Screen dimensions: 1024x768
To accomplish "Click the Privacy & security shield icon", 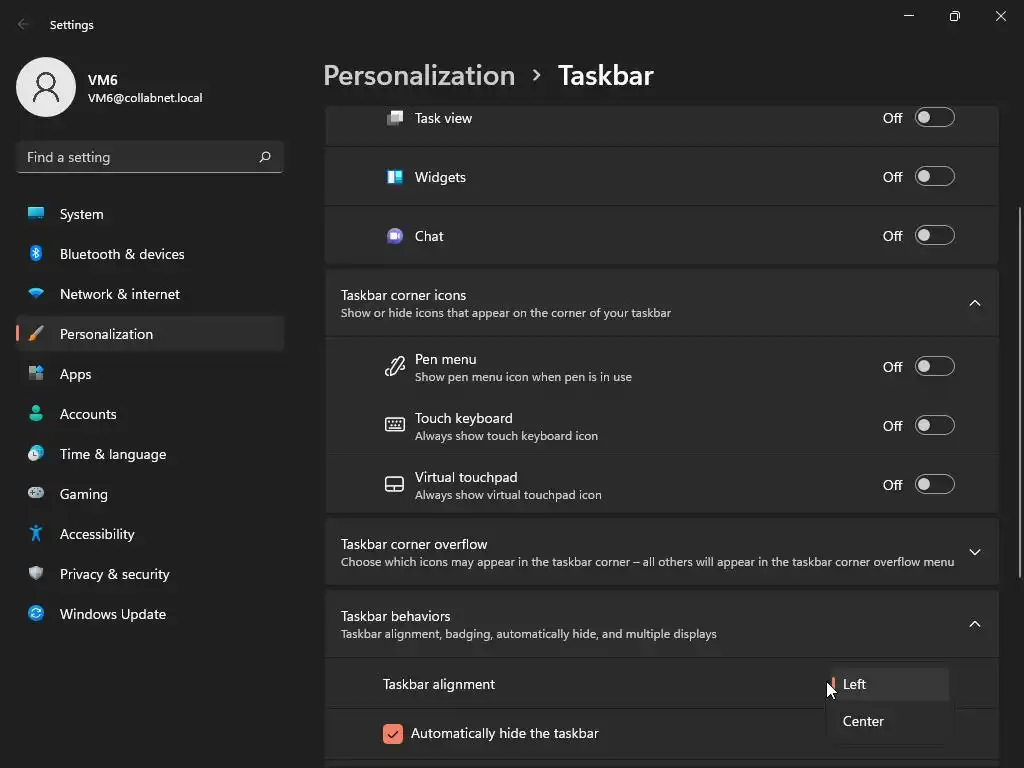I will coord(36,574).
